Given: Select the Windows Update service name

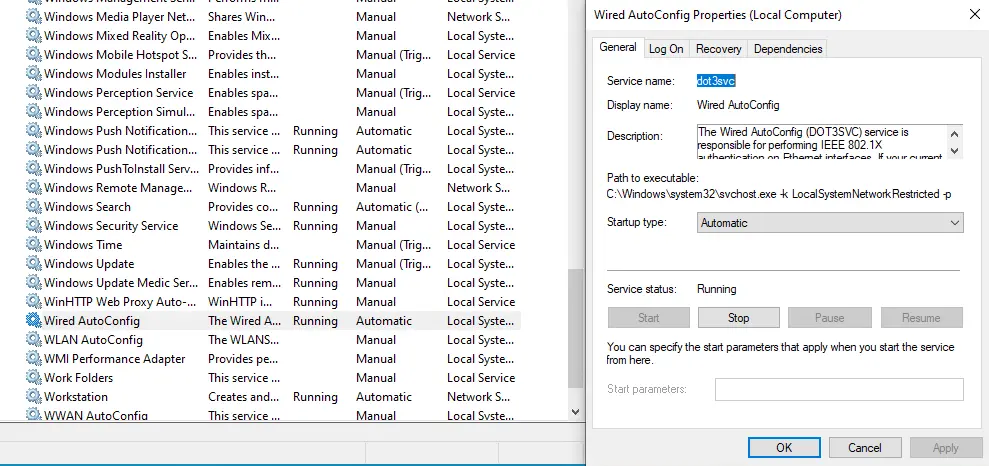Looking at the screenshot, I should (x=89, y=264).
